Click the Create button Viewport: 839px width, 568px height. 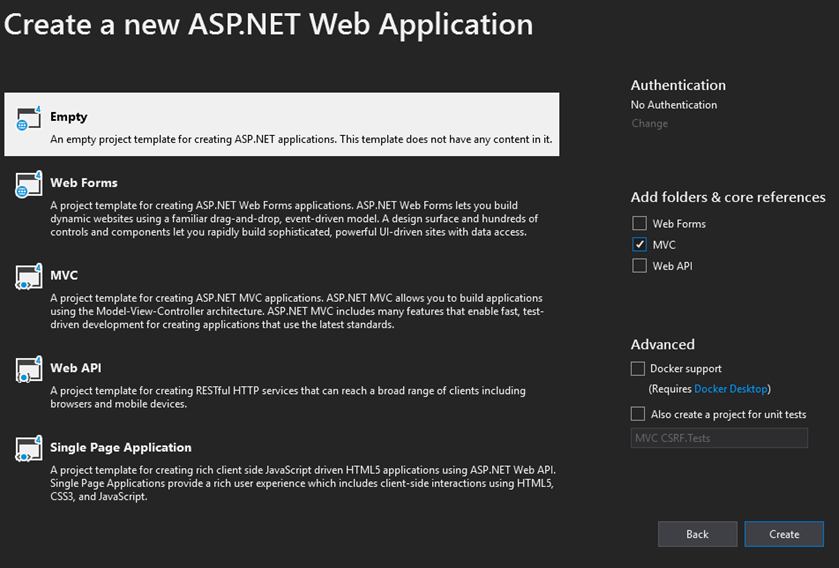[x=784, y=534]
